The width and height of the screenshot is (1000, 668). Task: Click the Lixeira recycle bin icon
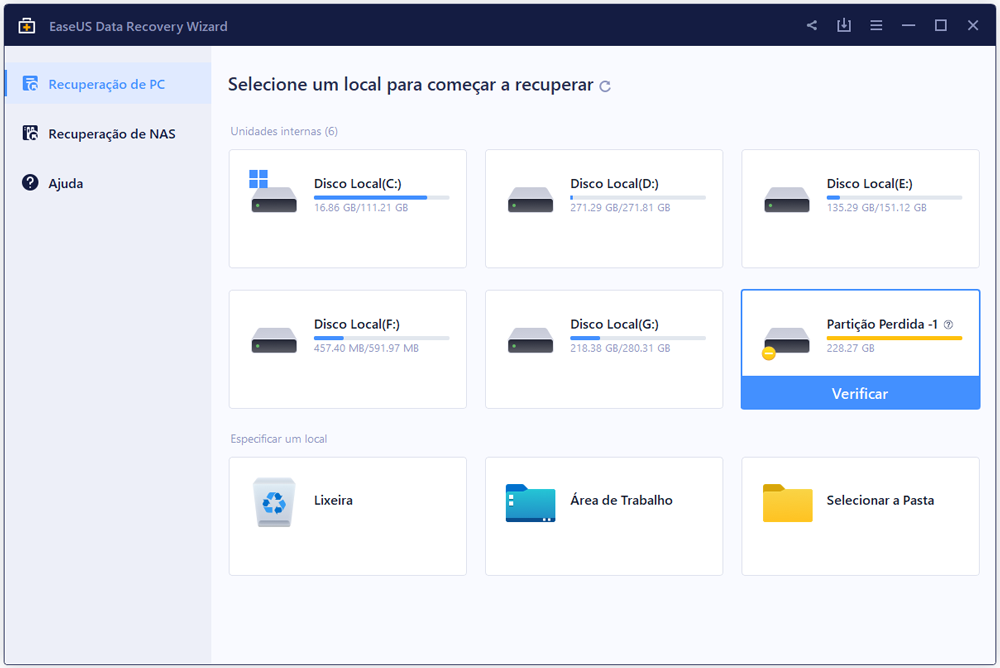274,502
